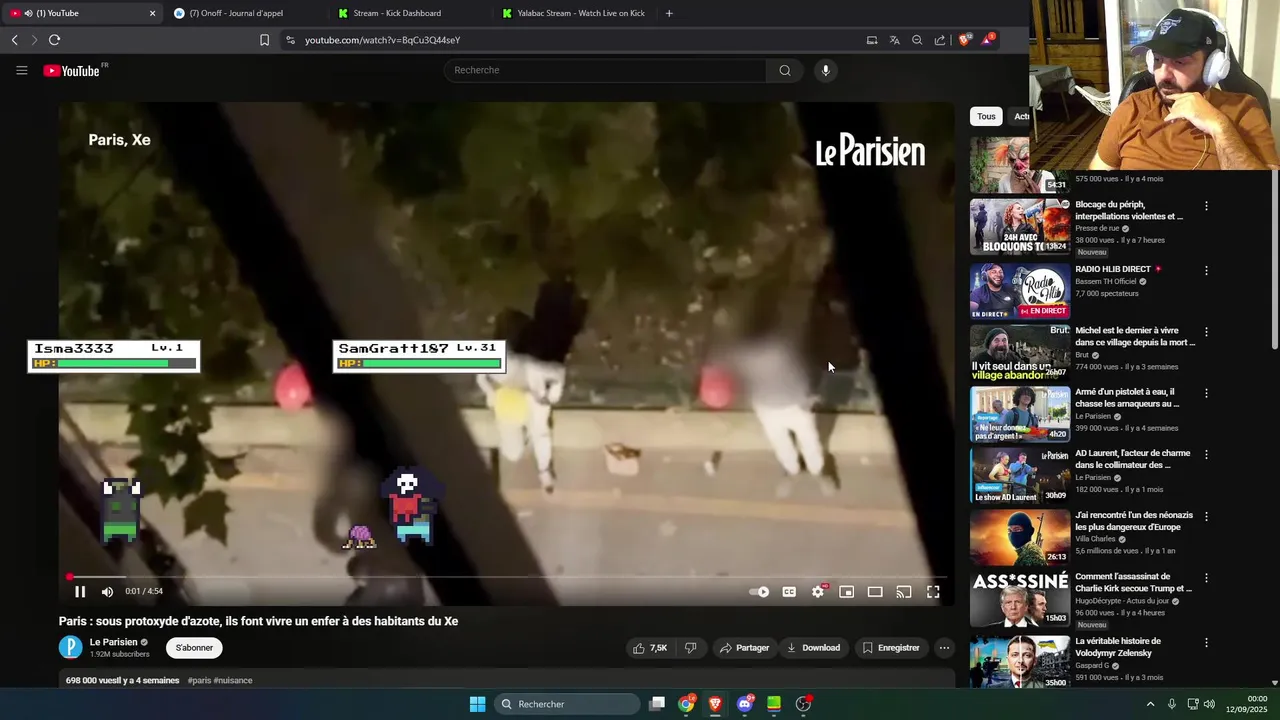Mute the video with the speaker icon
Screen dimensions: 1280x720
coord(107,592)
